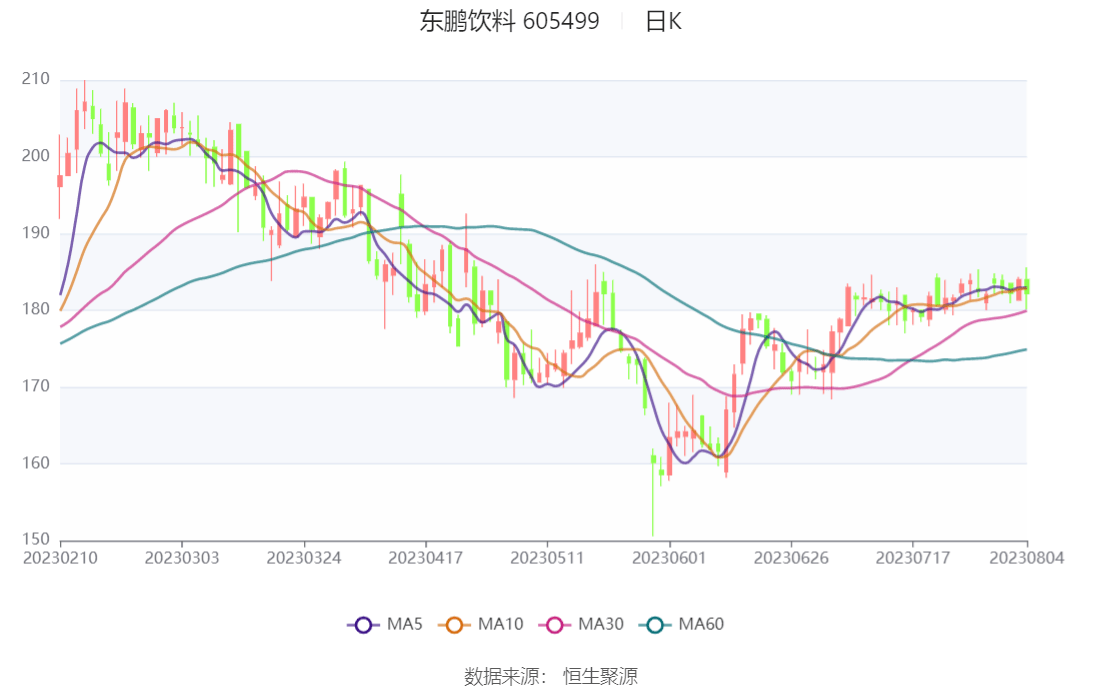This screenshot has height=689, width=1102.
Task: Click the 恒生聚源 data source text
Action: (600, 676)
